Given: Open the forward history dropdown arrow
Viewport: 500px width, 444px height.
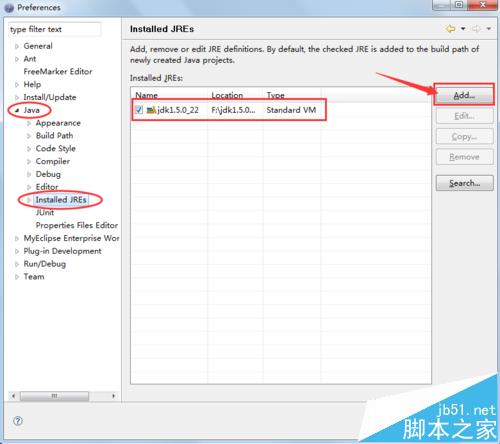Looking at the screenshot, I should pos(489,29).
